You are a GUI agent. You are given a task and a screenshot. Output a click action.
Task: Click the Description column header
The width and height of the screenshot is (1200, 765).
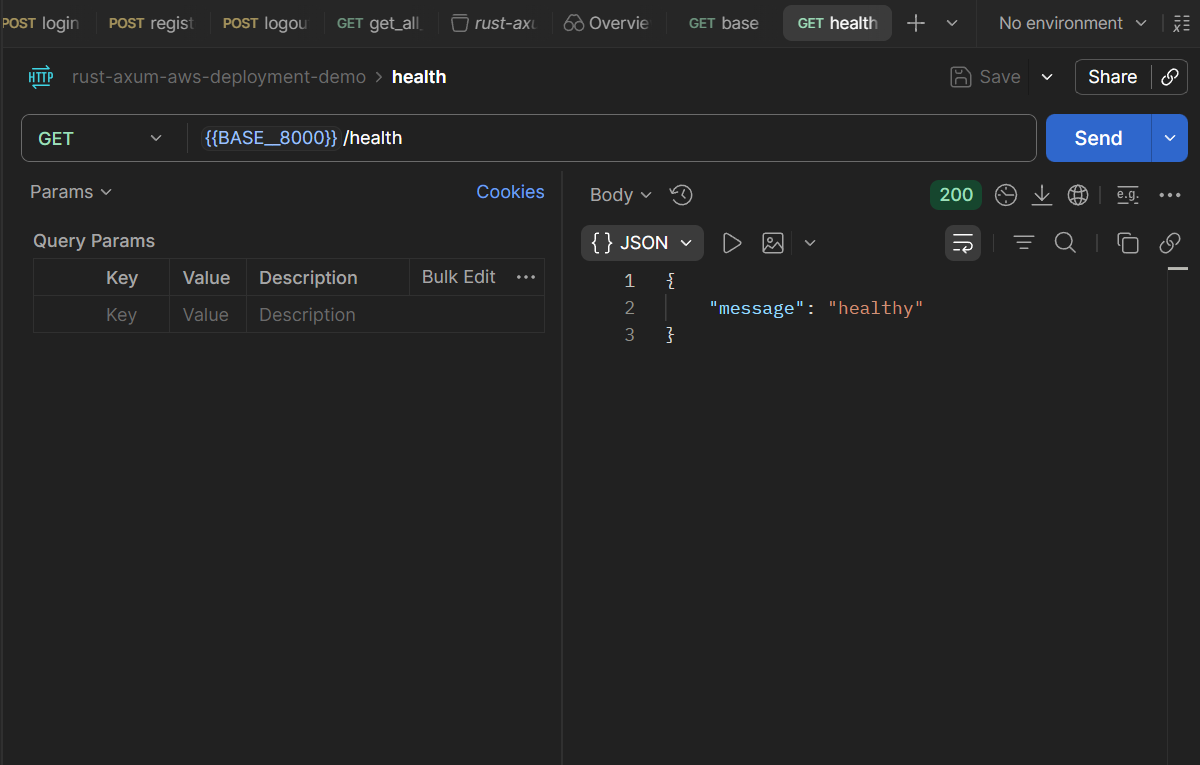308,278
